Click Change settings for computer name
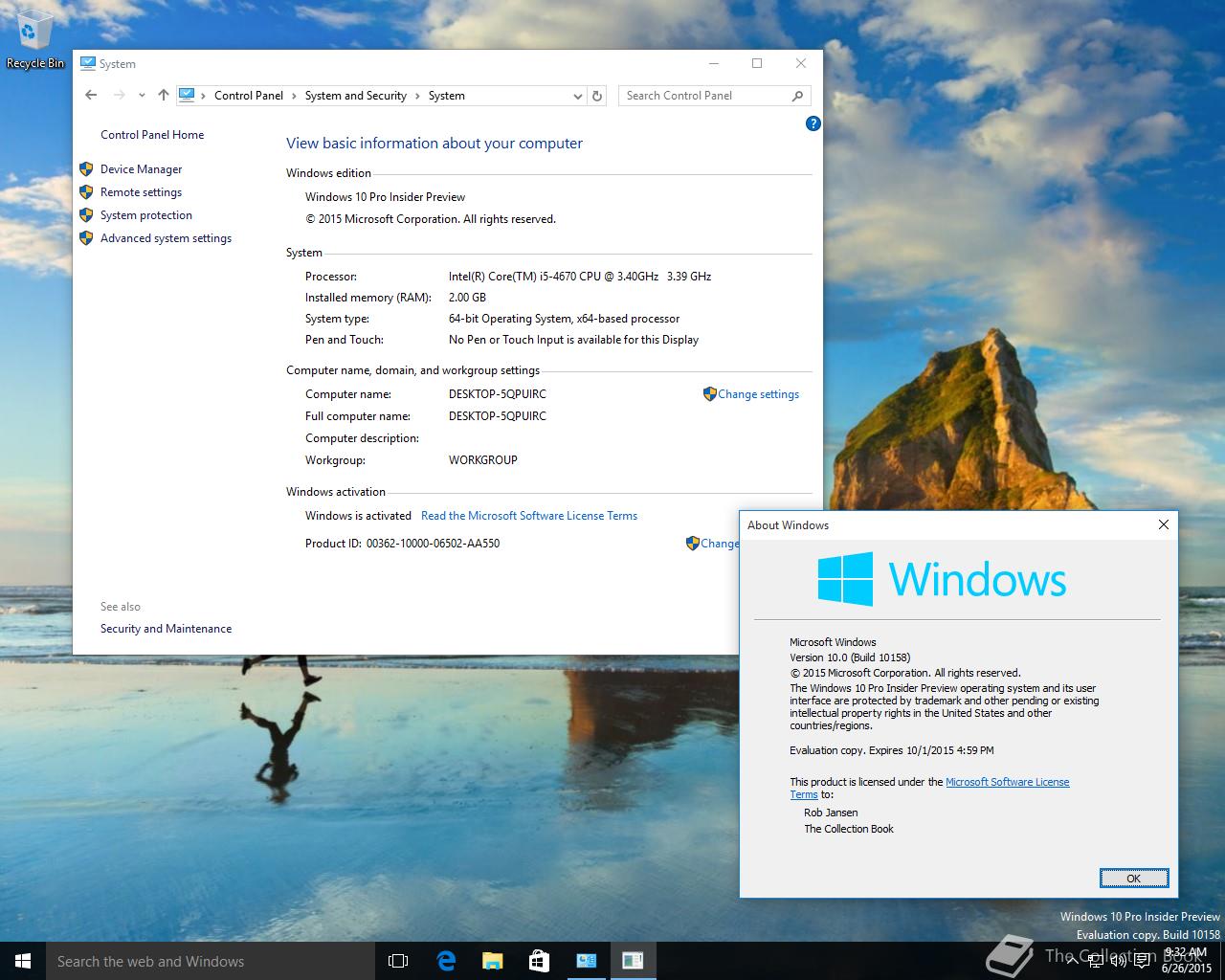This screenshot has width=1225, height=980. [758, 394]
